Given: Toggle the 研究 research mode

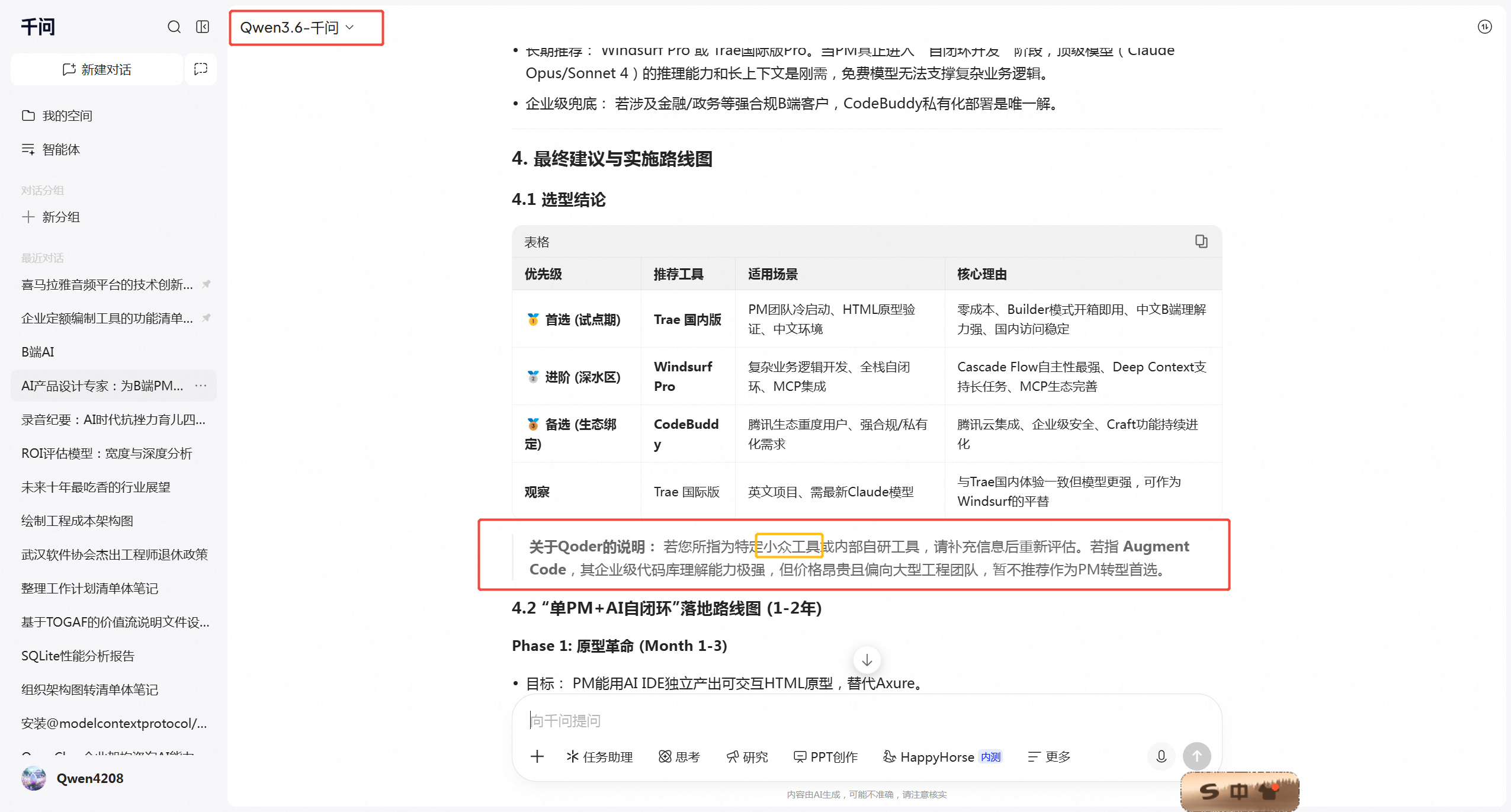Looking at the screenshot, I should pos(748,756).
